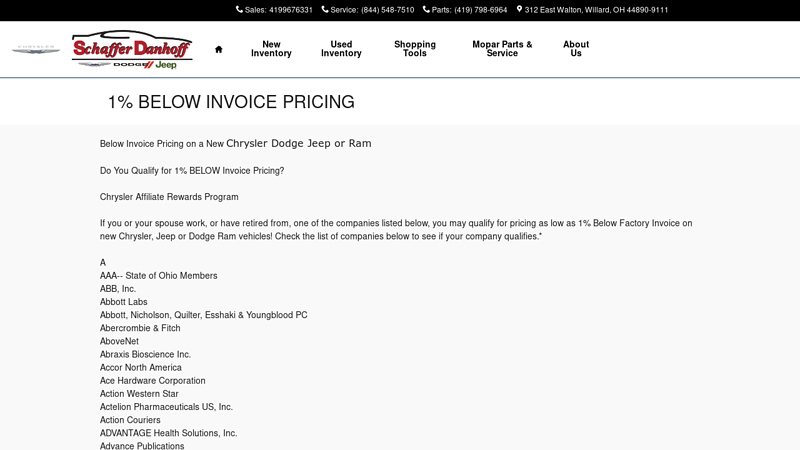Click 'Do You Qualify for 1% BELOW Invoice Pricing?'
The width and height of the screenshot is (800, 450).
(x=192, y=170)
